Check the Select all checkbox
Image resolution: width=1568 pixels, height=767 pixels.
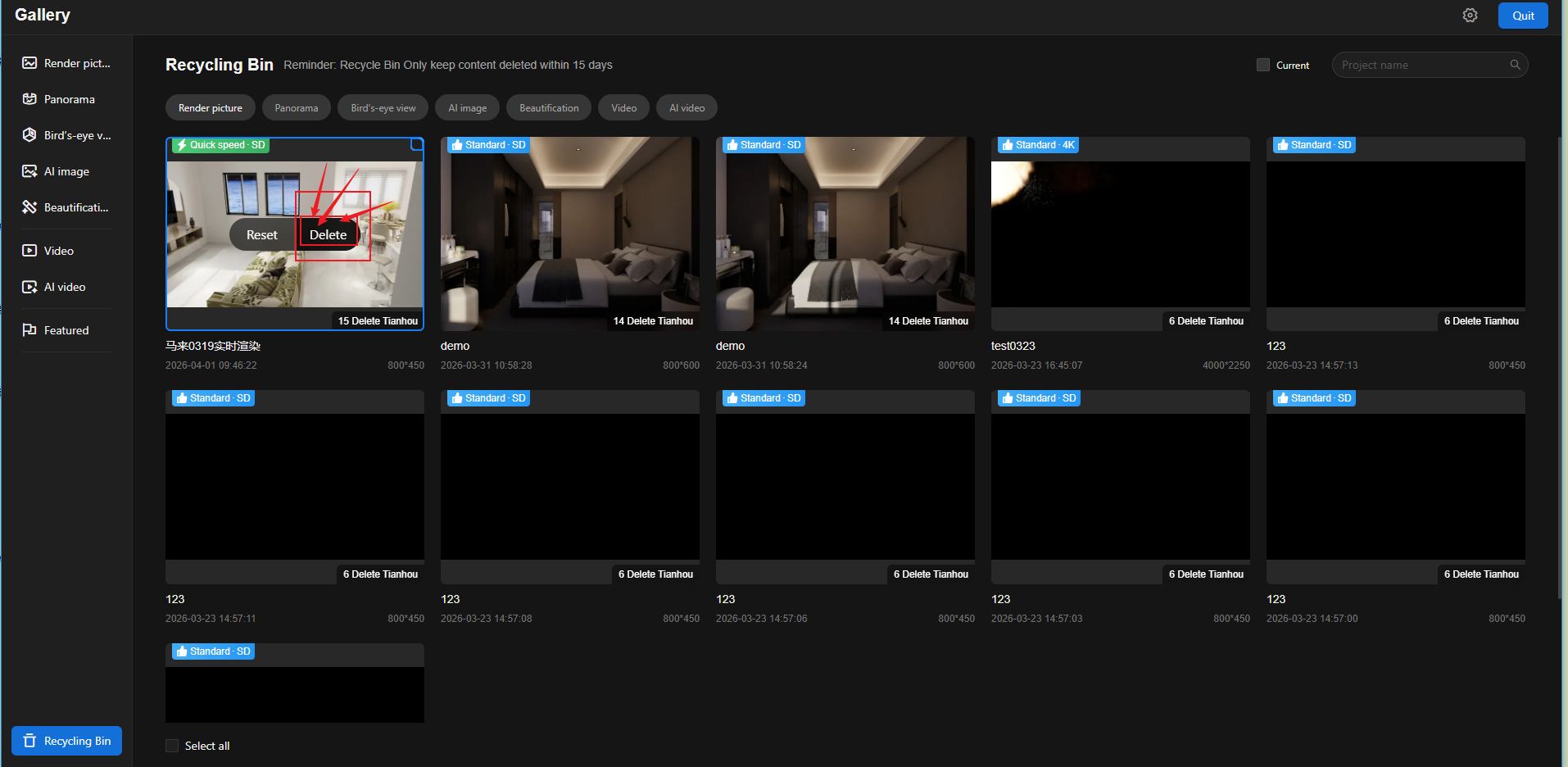pyautogui.click(x=172, y=746)
